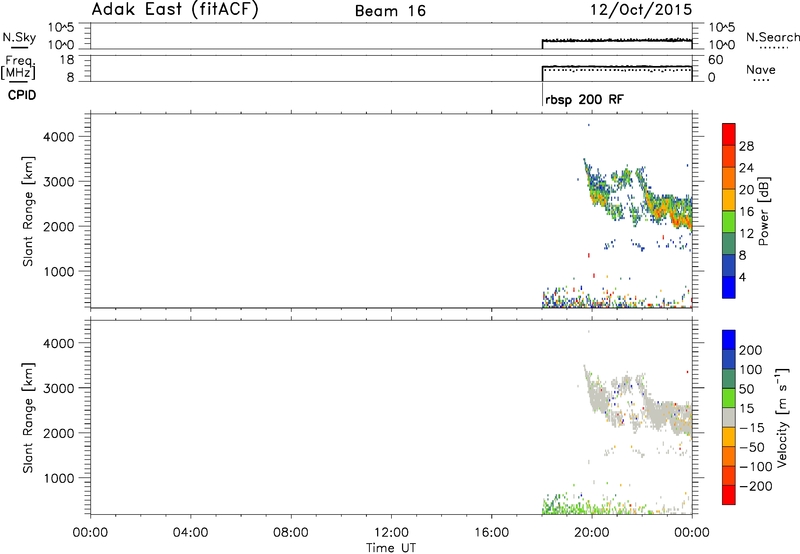Click the 'N.Search' legend label
Viewport: 800px width, 554px height.
[x=772, y=37]
